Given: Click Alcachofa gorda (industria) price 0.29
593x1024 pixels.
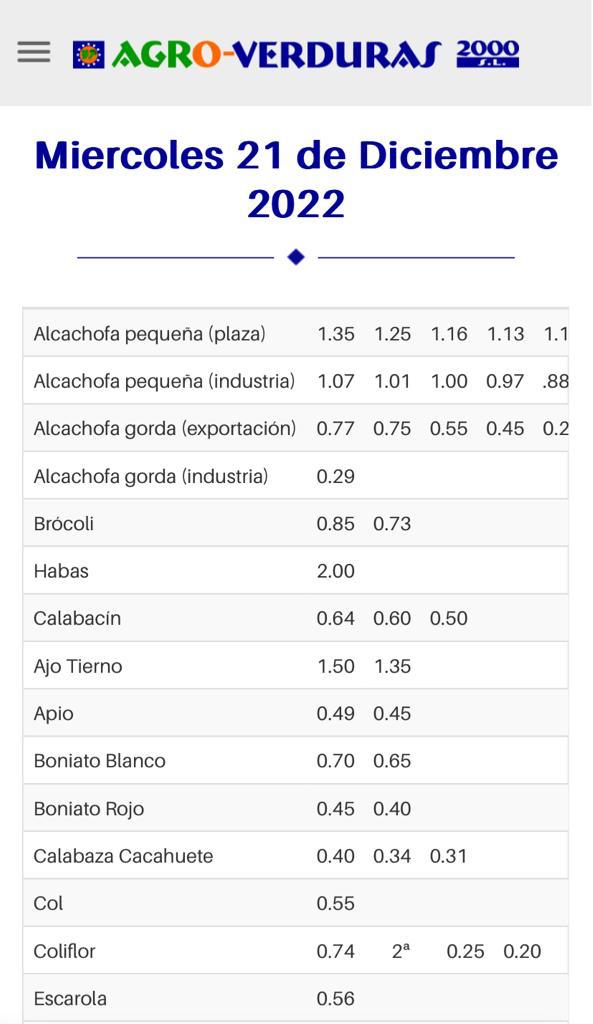Looking at the screenshot, I should [x=336, y=476].
